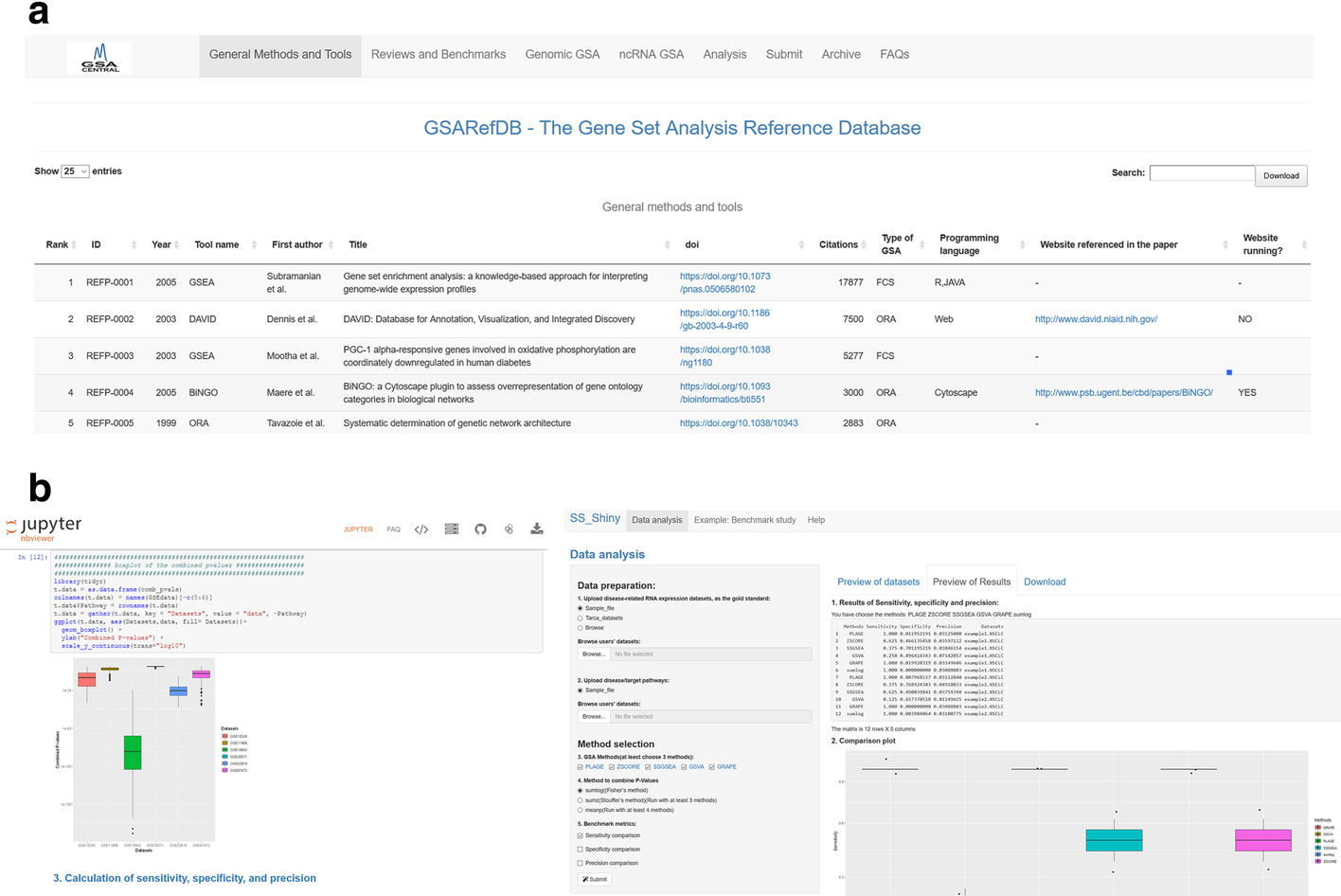The width and height of the screenshot is (1341, 896).
Task: Click the Tool name column sort icon
Action: 254,244
